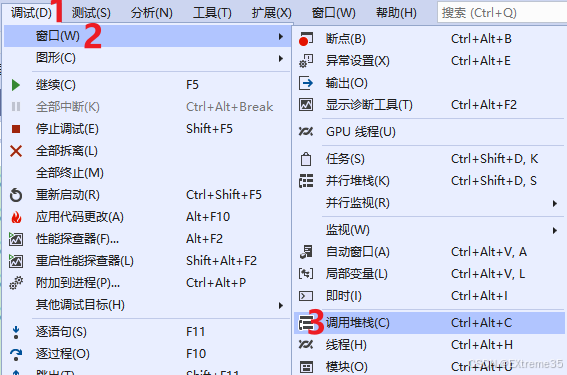The width and height of the screenshot is (567, 375).
Task: Open the 测试(S) Test menu
Action: (x=91, y=13)
